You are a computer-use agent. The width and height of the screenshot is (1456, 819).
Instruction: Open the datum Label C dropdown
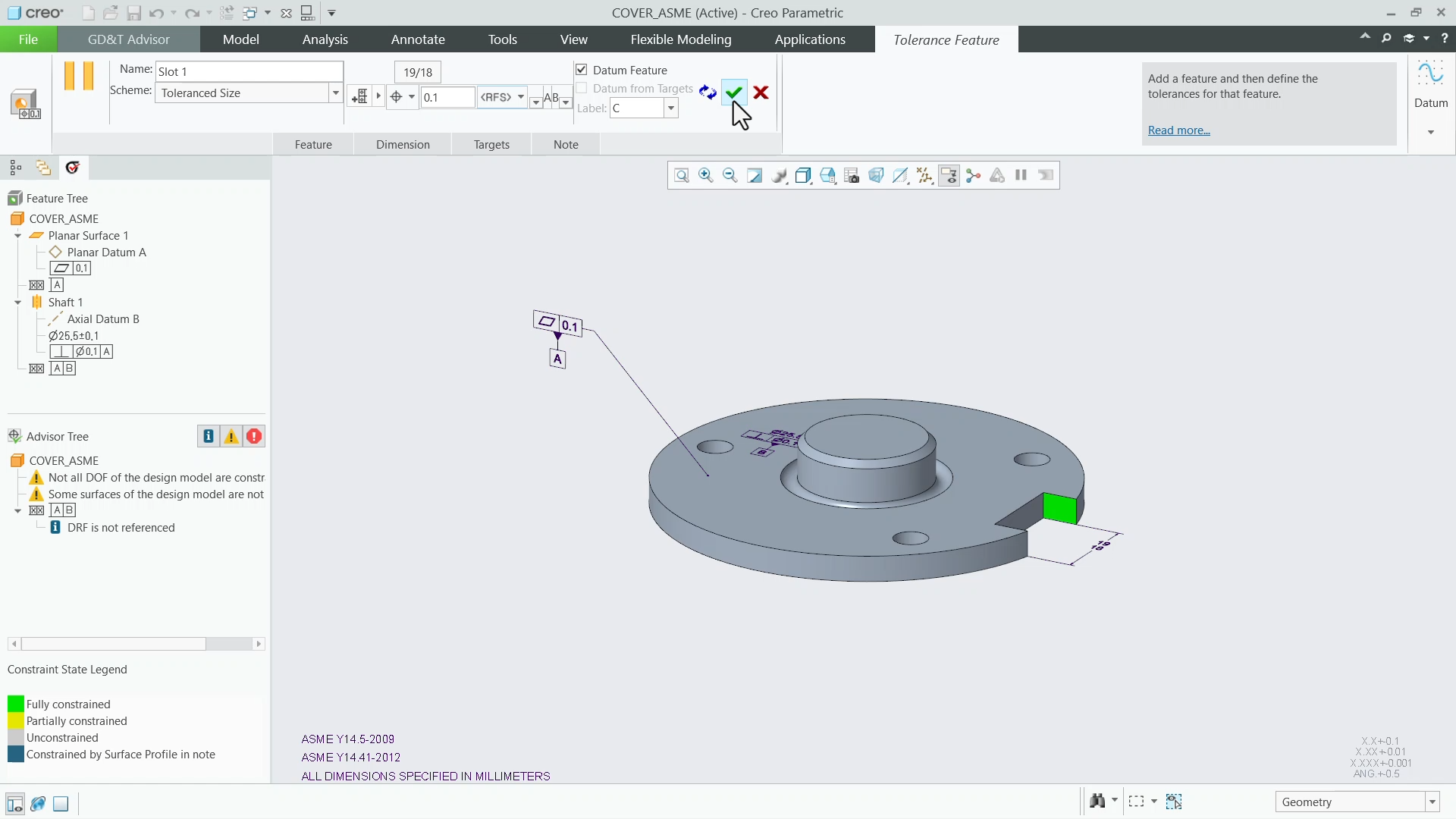[670, 108]
